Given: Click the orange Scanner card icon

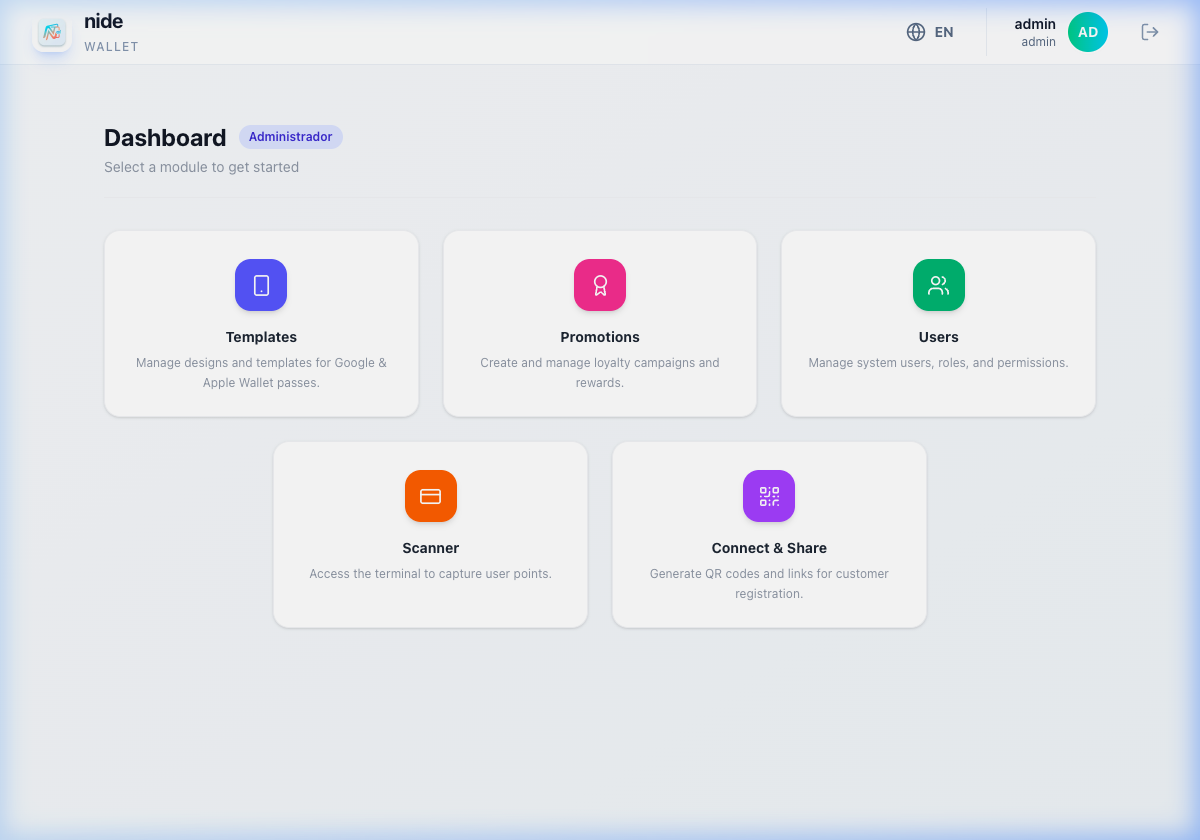Looking at the screenshot, I should tap(430, 496).
